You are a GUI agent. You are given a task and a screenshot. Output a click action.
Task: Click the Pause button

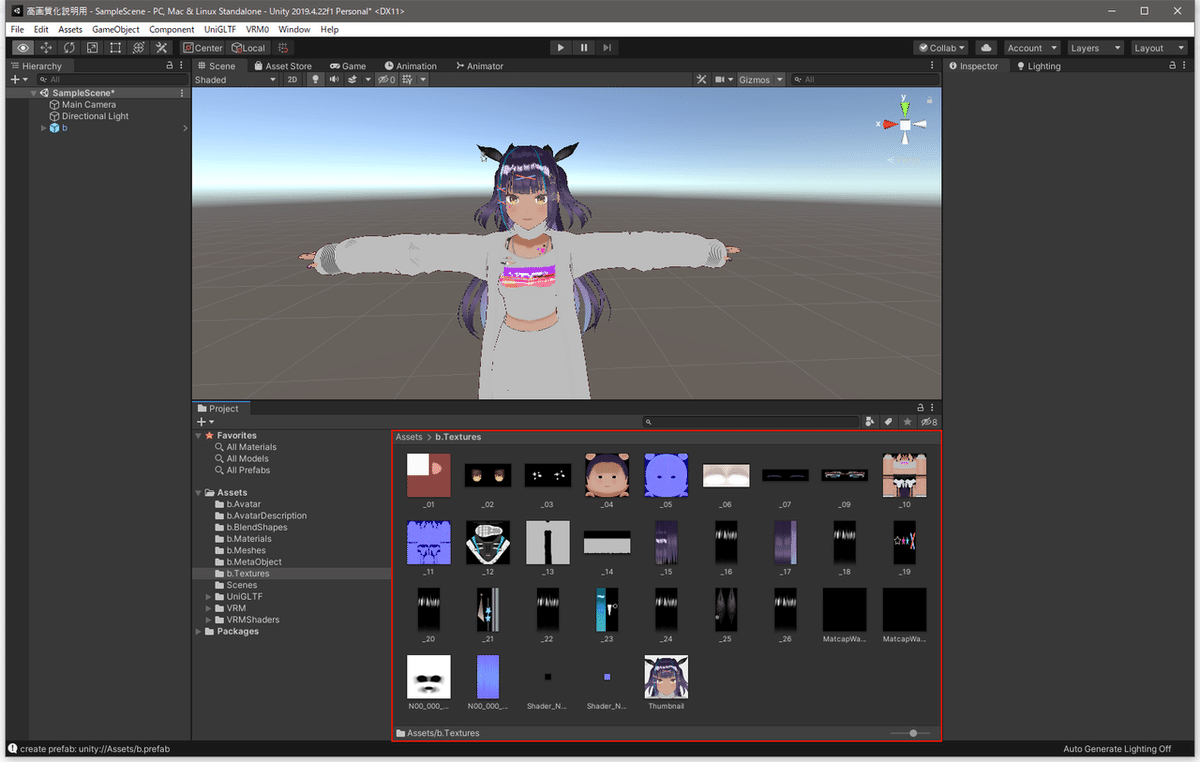click(x=584, y=48)
